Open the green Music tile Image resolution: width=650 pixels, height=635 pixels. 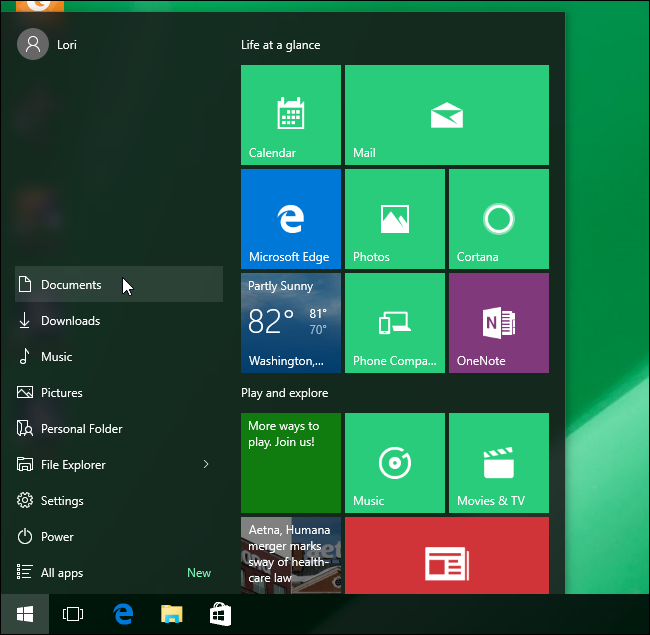(394, 463)
